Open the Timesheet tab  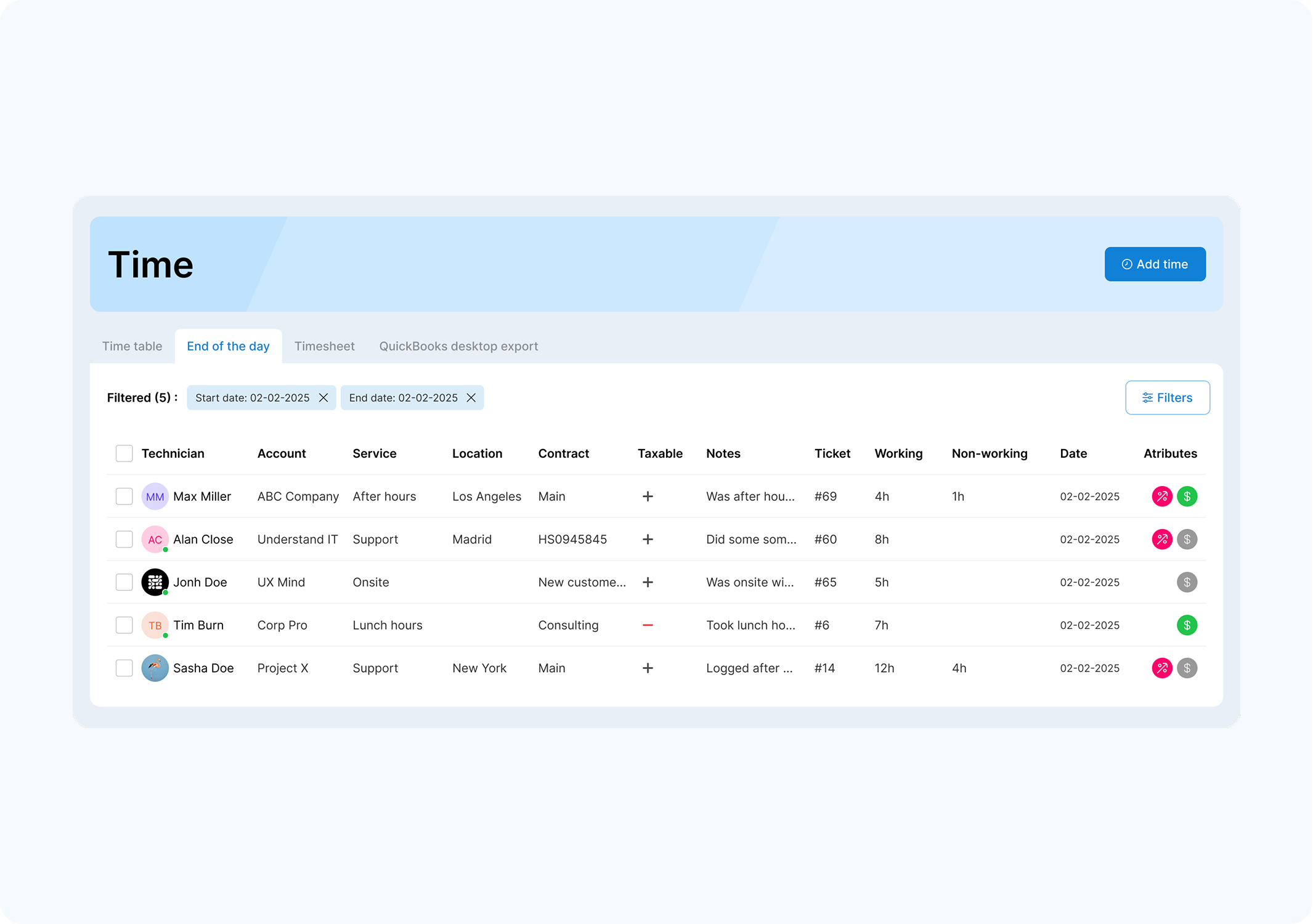[324, 346]
